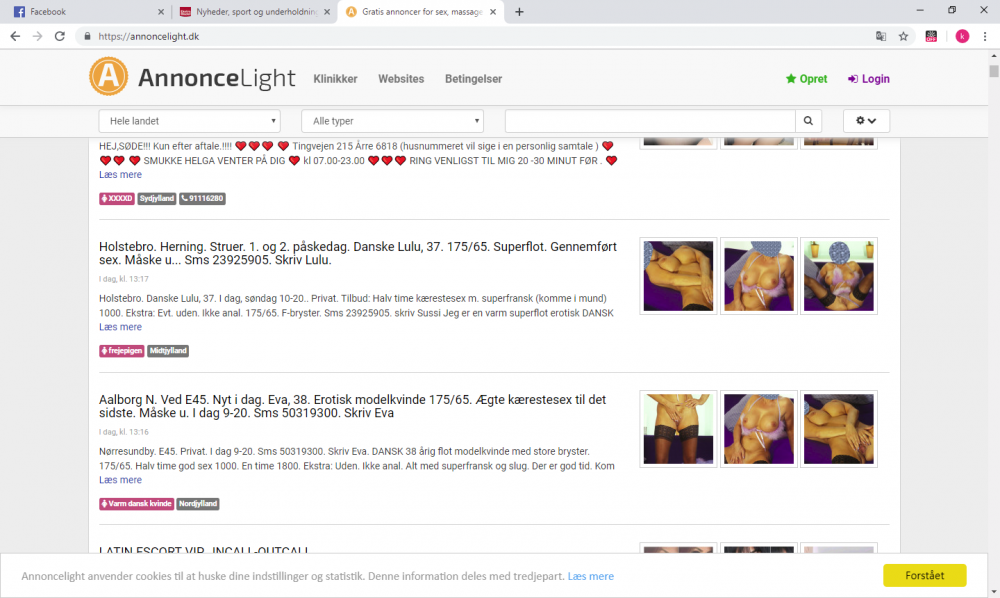Open Chrome three-dot menu
The width and height of the screenshot is (1000, 598).
(985, 36)
